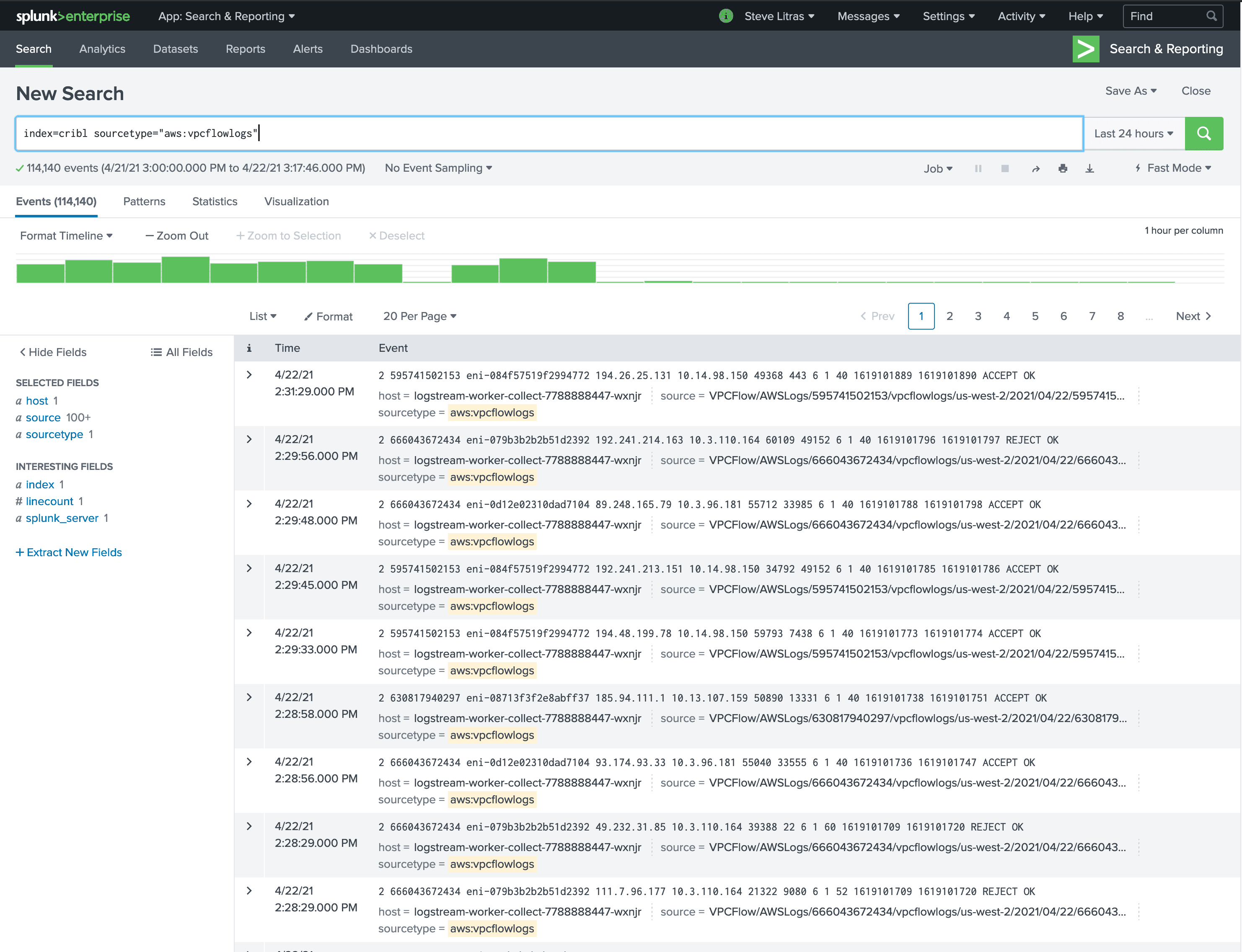The image size is (1242, 952).
Task: Click the tallest green timeline bar
Action: tap(185, 270)
